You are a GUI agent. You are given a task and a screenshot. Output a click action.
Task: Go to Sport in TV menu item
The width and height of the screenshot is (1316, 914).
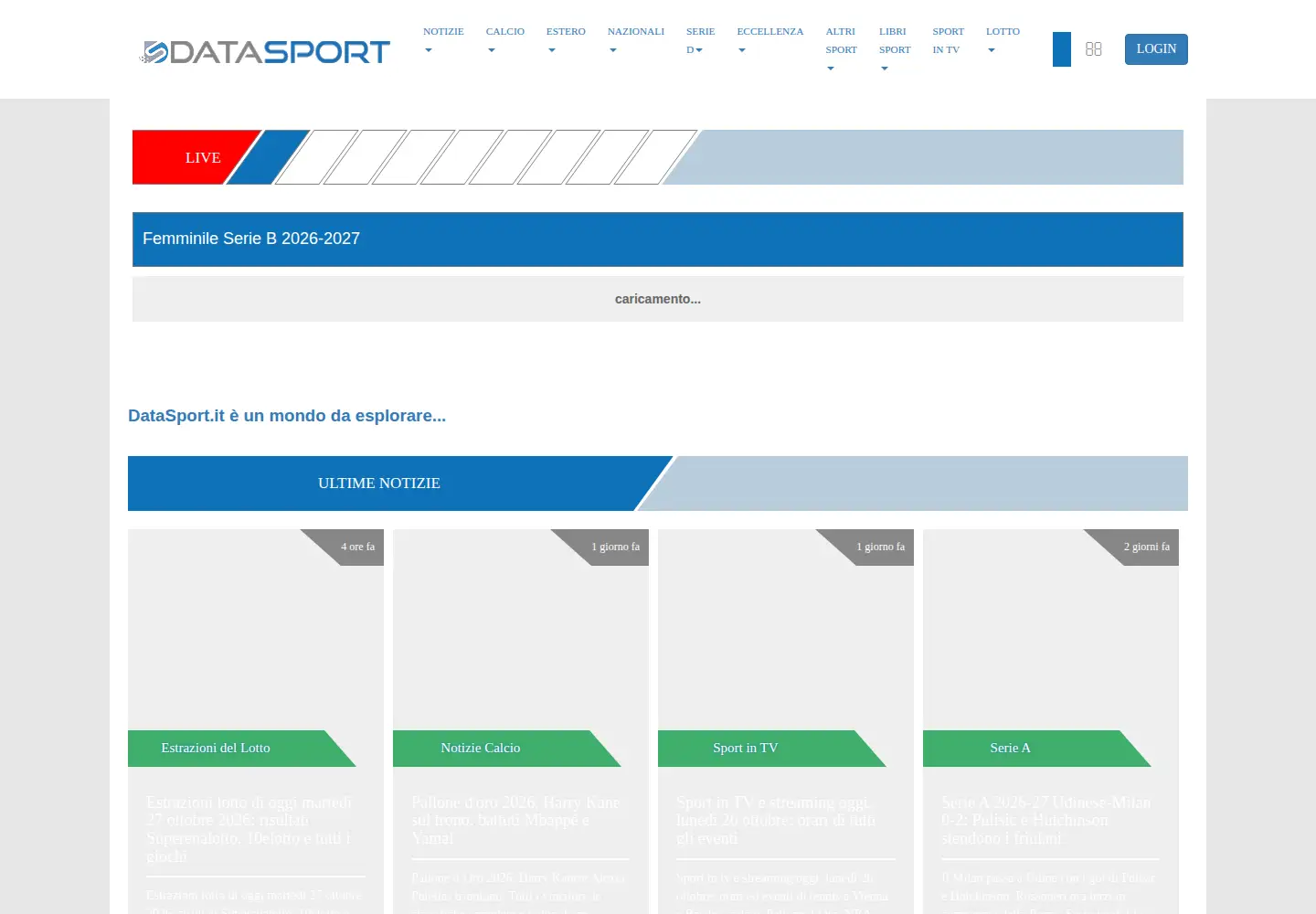[x=949, y=40]
